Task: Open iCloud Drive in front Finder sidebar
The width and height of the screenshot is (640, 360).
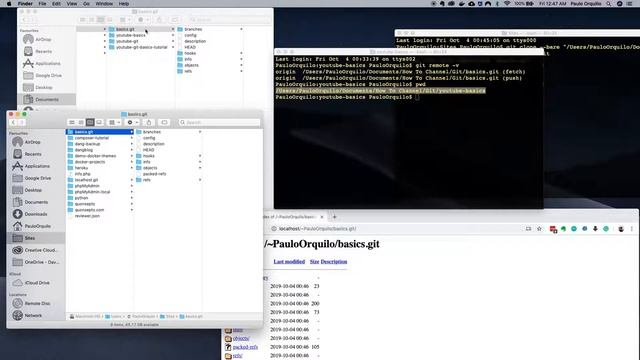Action: (37, 282)
